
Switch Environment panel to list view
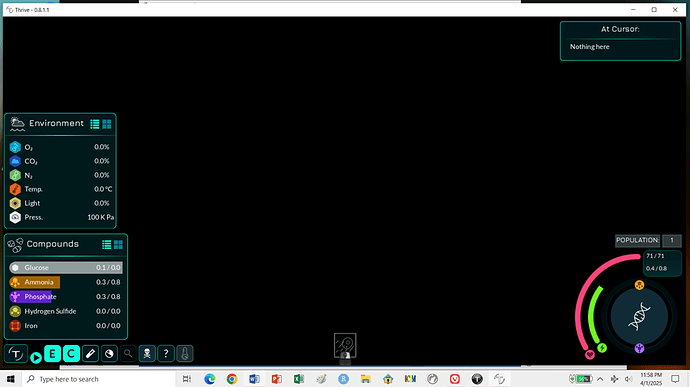pyautogui.click(x=95, y=124)
